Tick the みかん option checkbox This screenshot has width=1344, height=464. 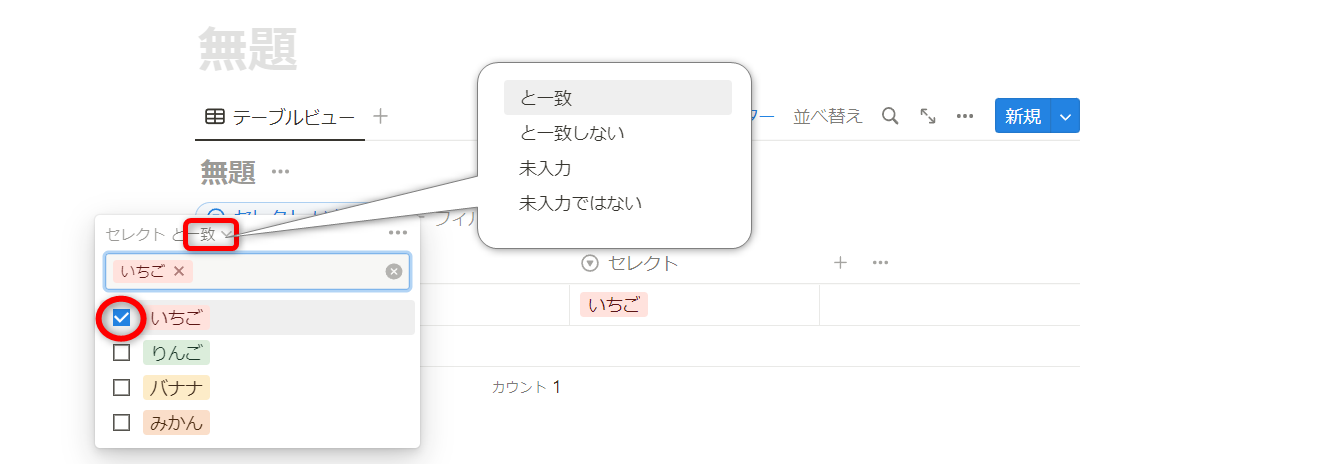pos(122,423)
